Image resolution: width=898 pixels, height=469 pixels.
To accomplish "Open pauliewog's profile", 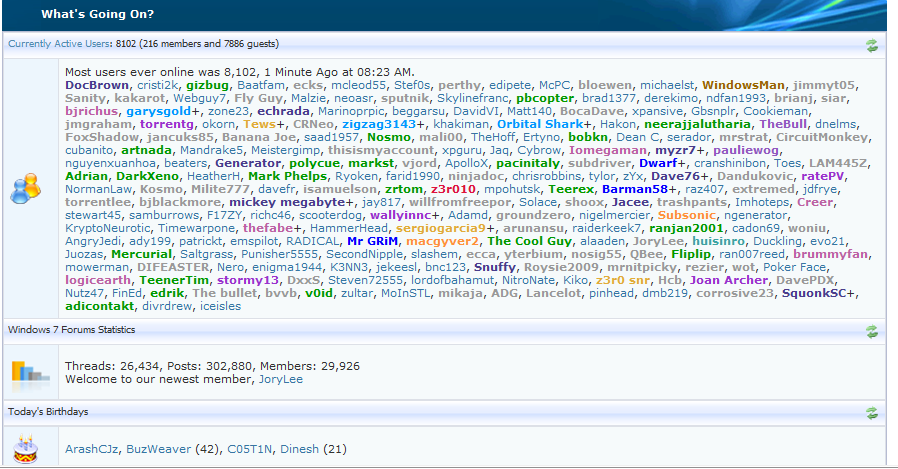I will click(x=746, y=150).
